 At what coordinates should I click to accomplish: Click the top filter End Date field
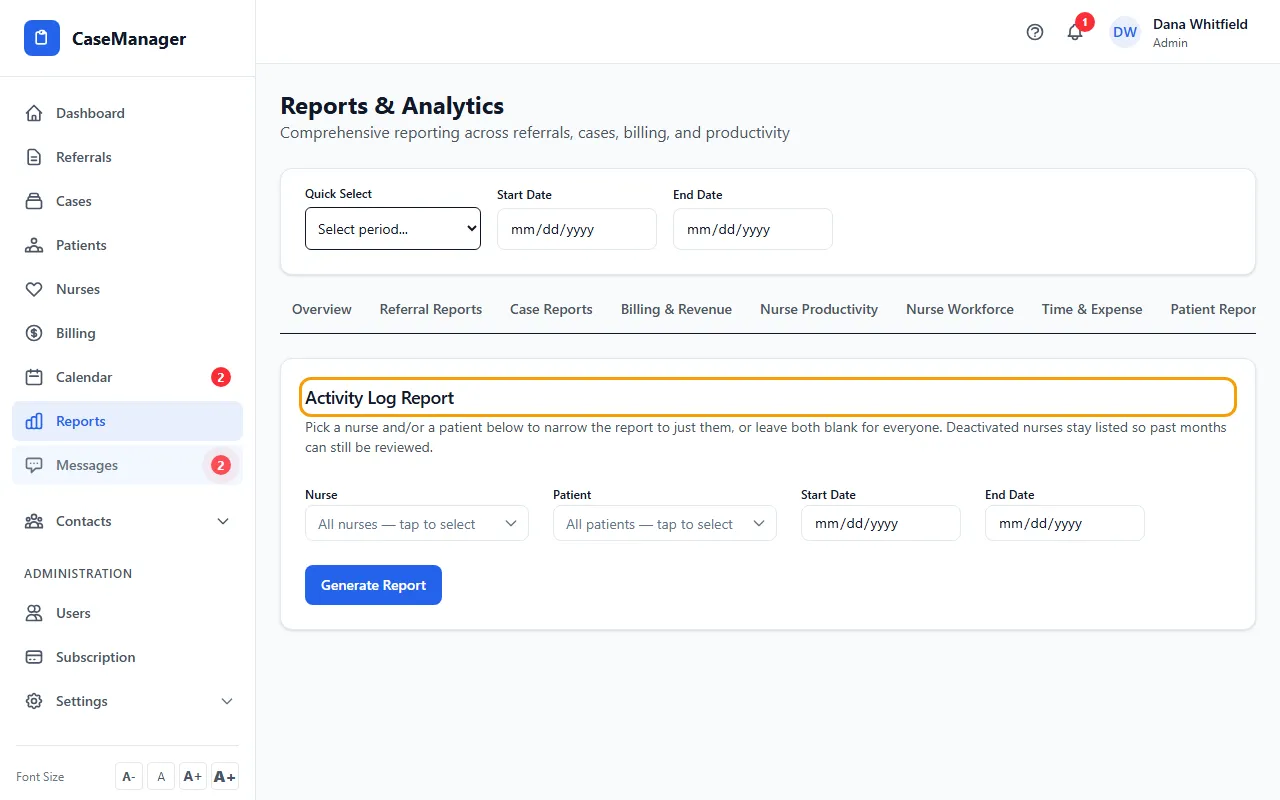[753, 229]
